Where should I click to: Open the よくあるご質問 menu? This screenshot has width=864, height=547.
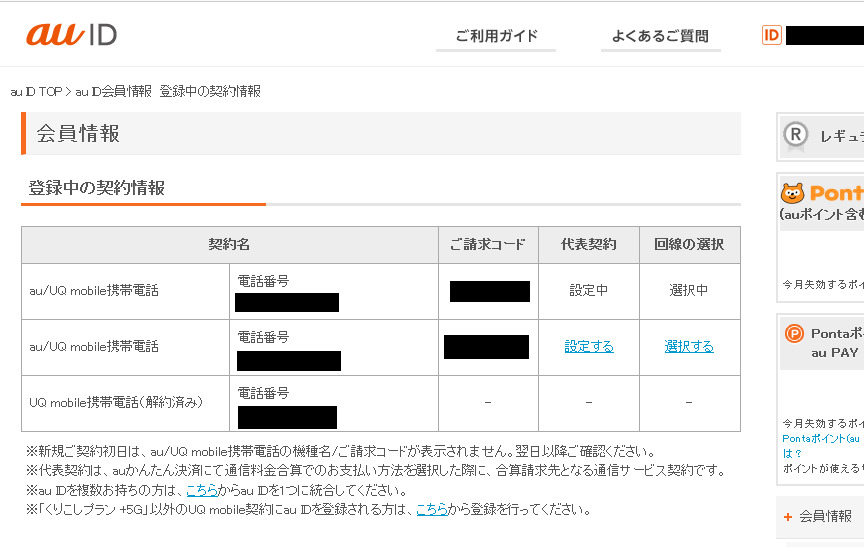coord(660,37)
